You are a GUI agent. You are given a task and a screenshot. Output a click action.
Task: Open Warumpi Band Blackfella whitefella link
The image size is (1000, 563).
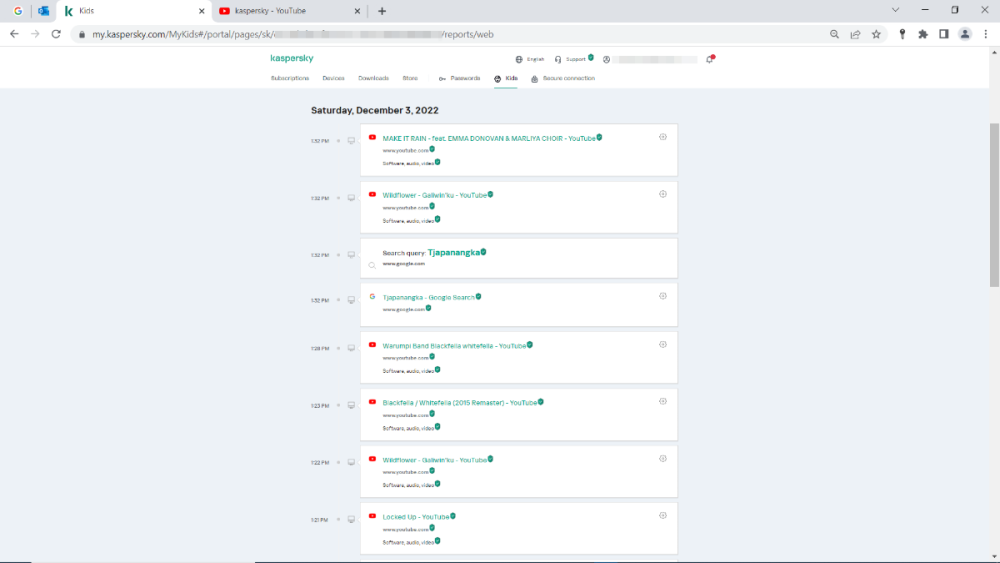pos(454,346)
